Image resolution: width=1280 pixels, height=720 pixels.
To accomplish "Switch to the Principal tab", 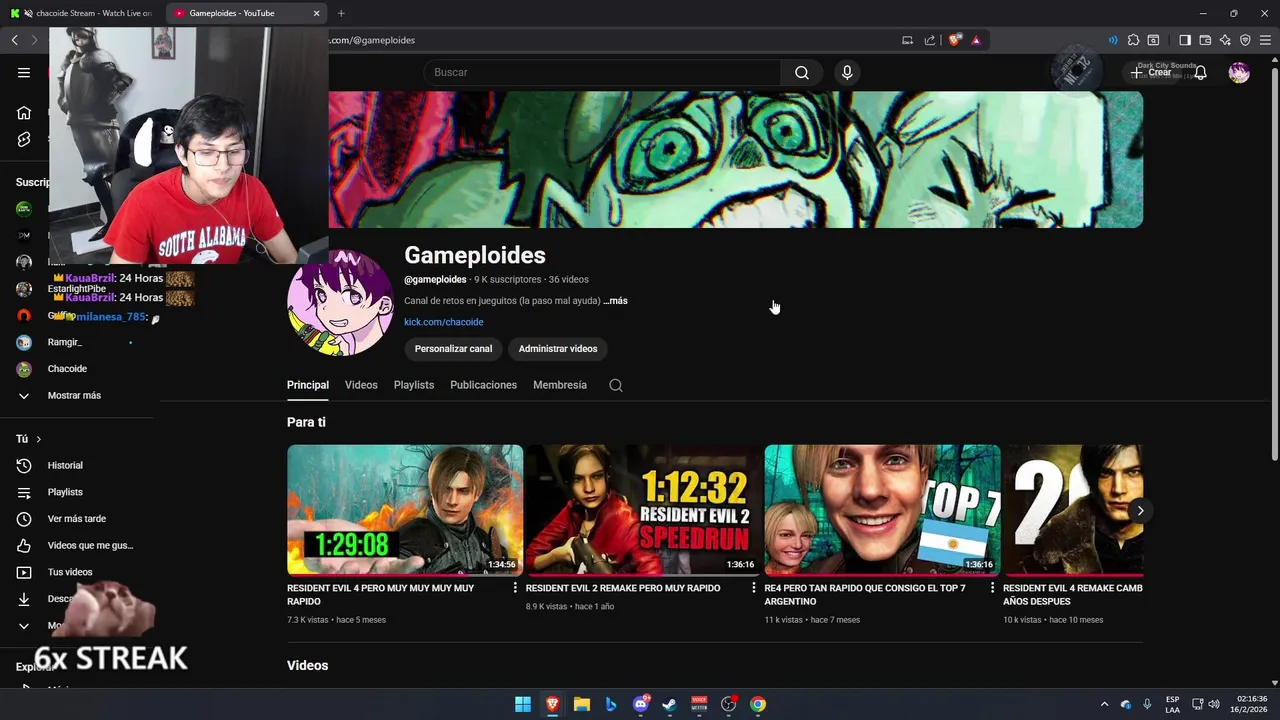I will click(308, 385).
